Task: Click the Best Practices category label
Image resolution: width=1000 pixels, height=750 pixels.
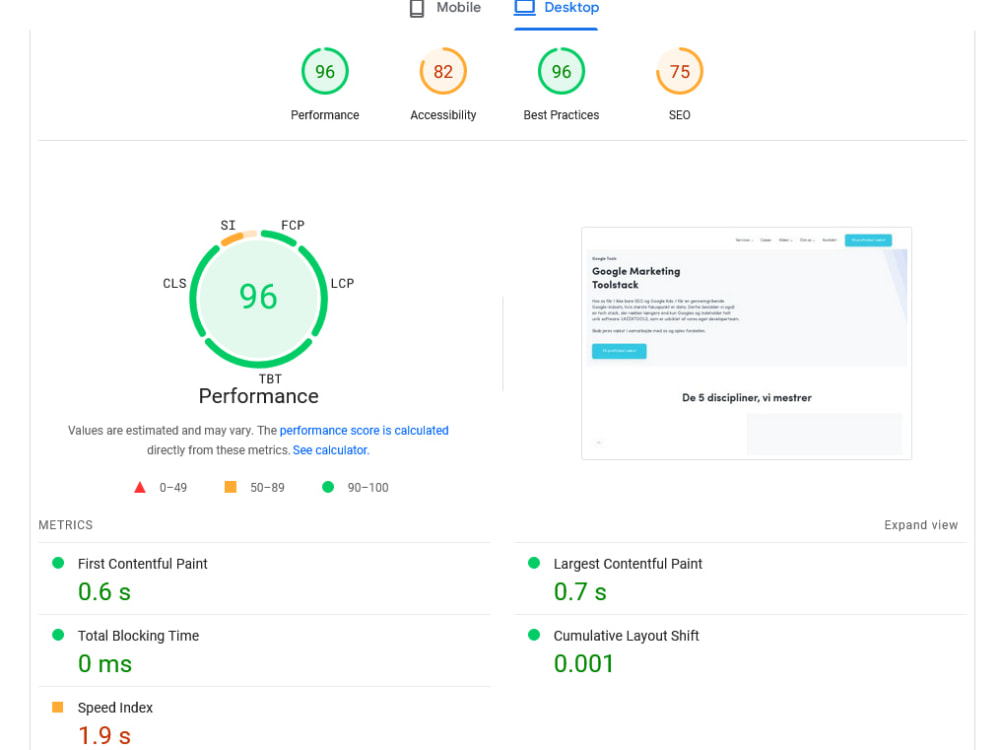Action: coord(561,115)
